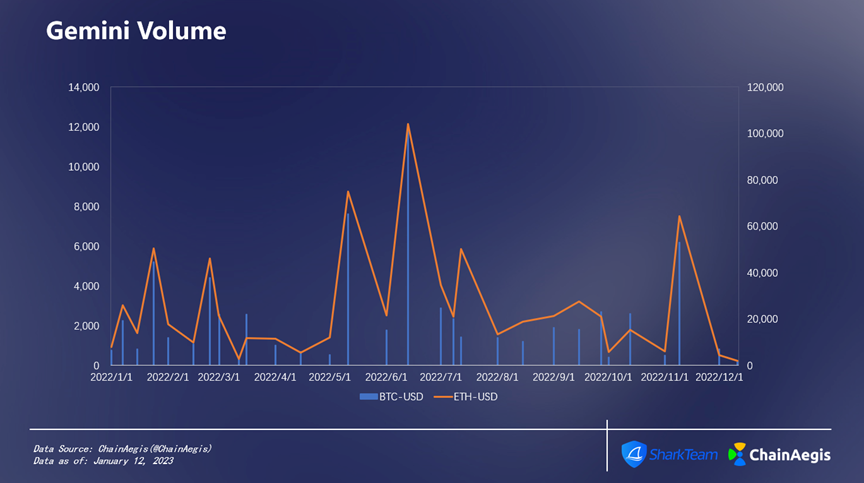Click the BTC-USD legend label
Screen dimensions: 864x483
tap(401, 397)
